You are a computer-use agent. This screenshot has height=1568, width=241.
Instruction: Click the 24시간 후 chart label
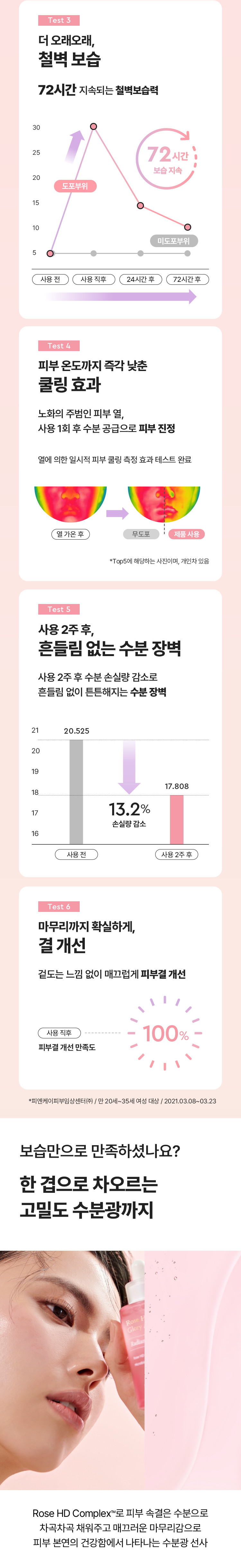click(141, 279)
